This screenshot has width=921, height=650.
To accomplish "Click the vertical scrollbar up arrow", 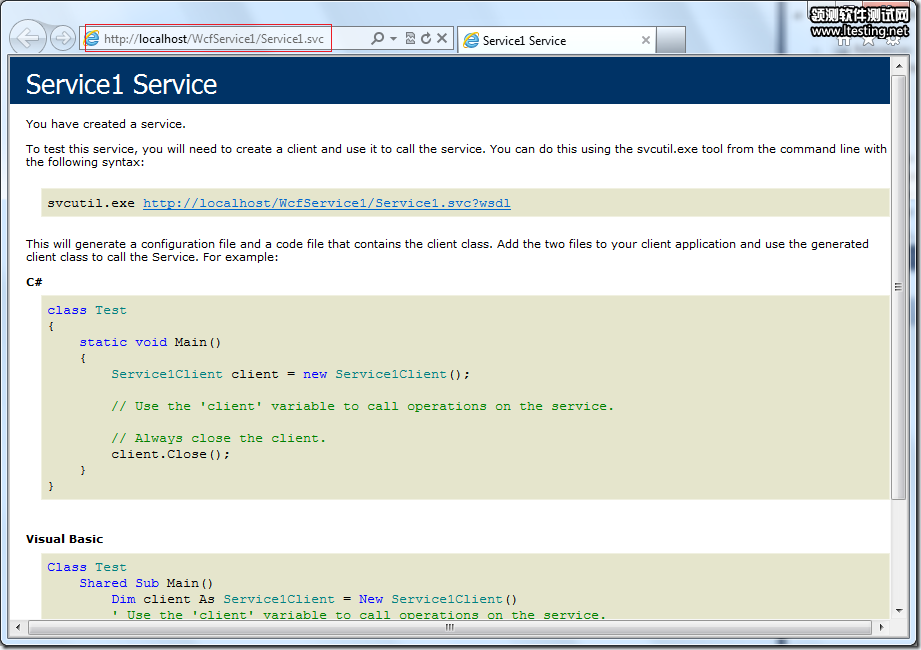I will pos(899,66).
